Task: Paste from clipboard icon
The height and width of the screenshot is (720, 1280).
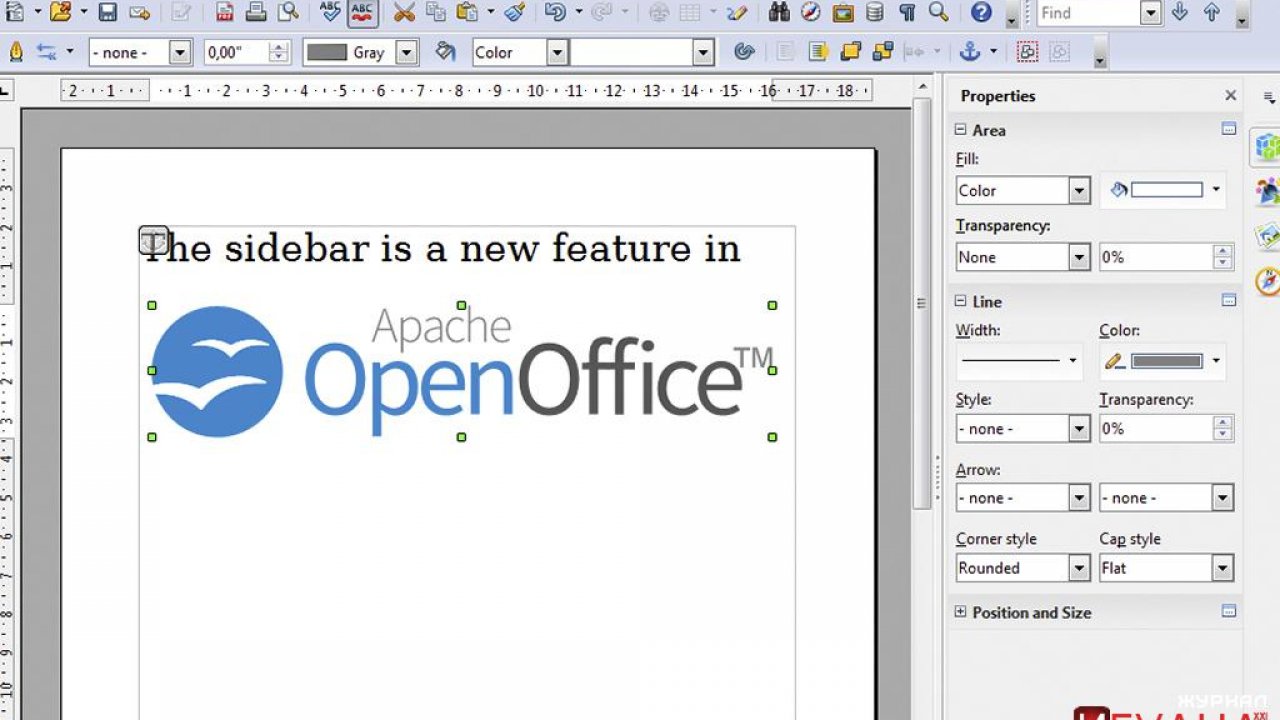Action: tap(467, 12)
